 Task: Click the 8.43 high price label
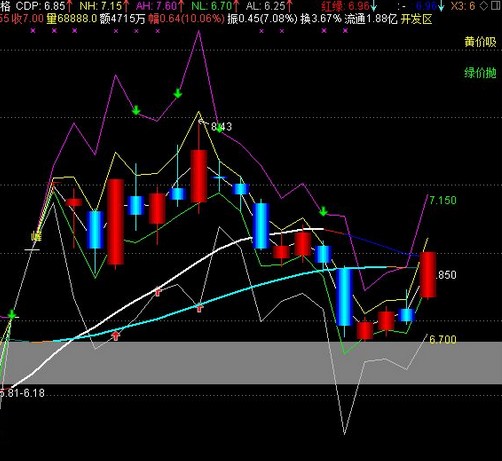tap(221, 127)
